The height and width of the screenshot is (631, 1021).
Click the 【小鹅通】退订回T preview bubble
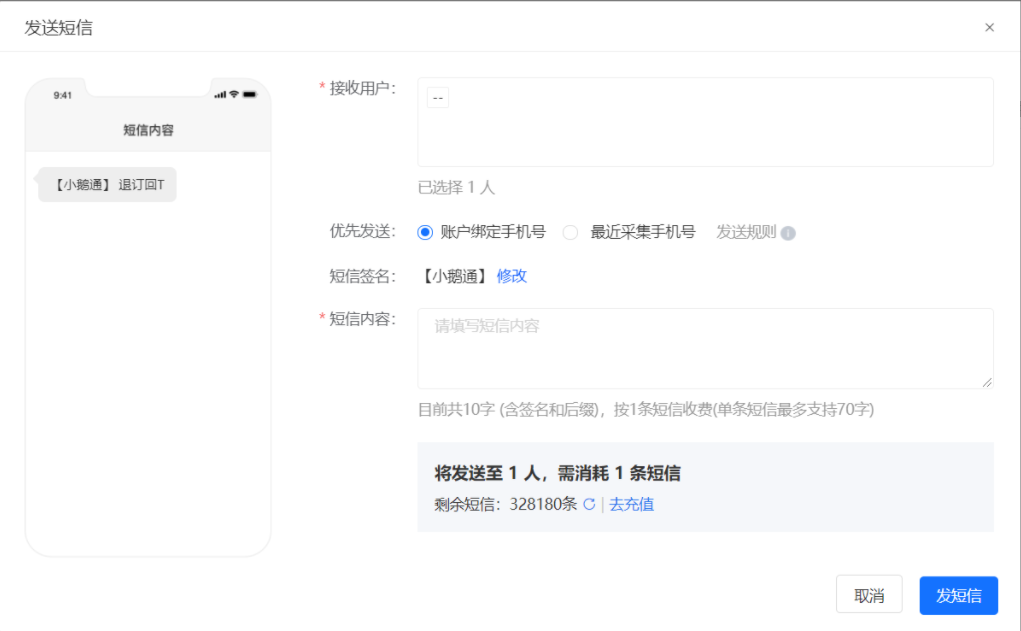click(107, 185)
